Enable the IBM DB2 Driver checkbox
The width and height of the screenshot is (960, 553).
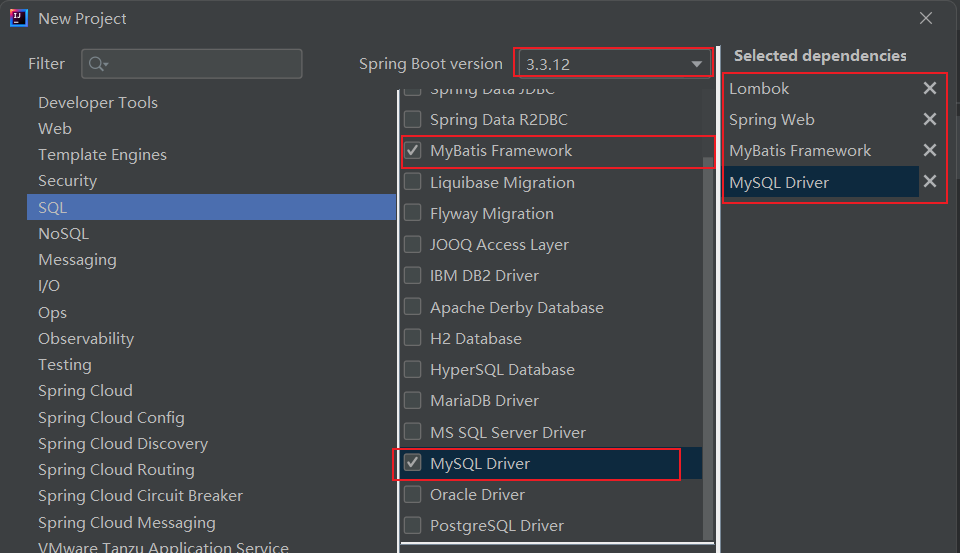[x=413, y=276]
